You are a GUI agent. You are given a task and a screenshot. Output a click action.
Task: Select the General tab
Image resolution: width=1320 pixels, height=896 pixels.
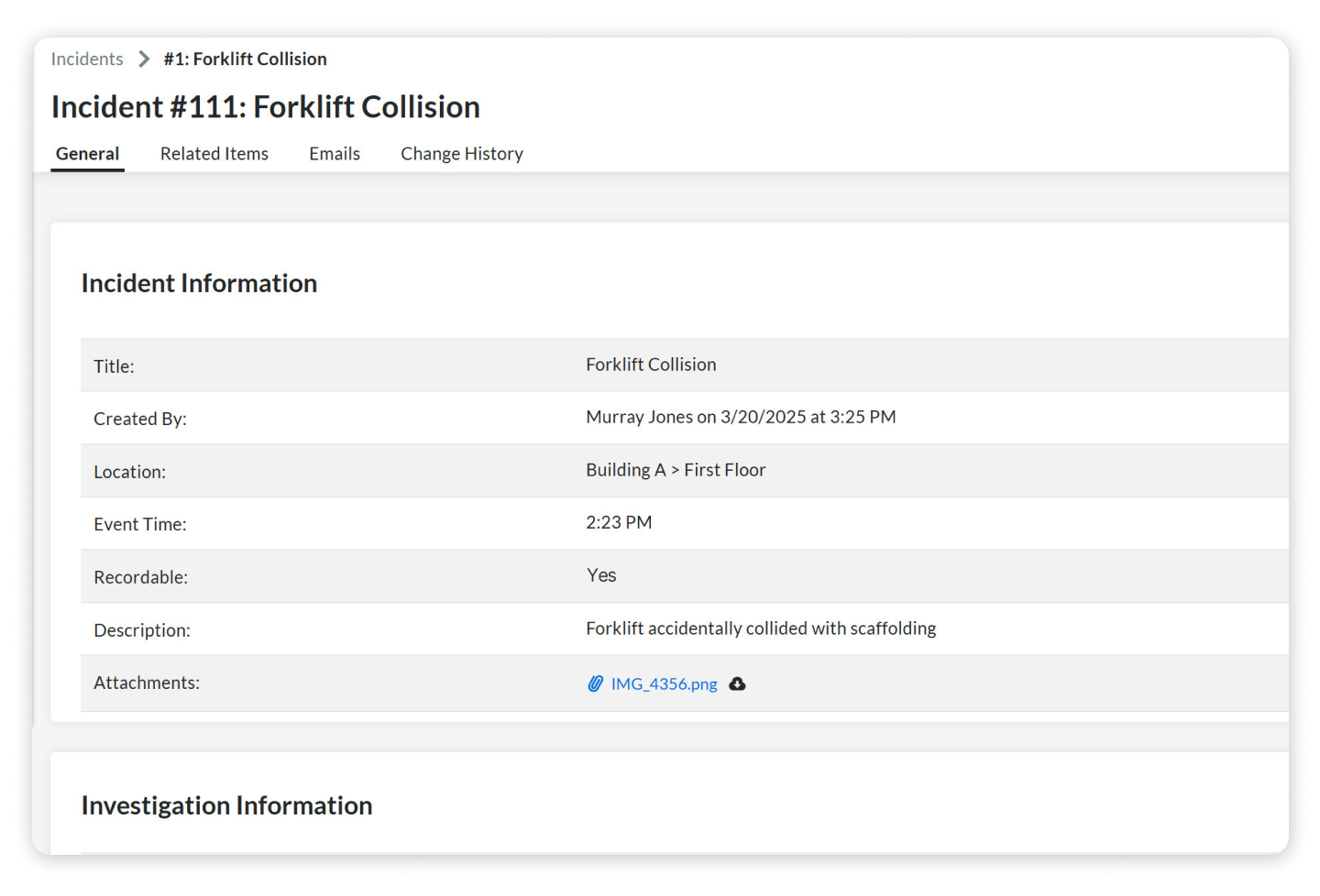tap(87, 153)
